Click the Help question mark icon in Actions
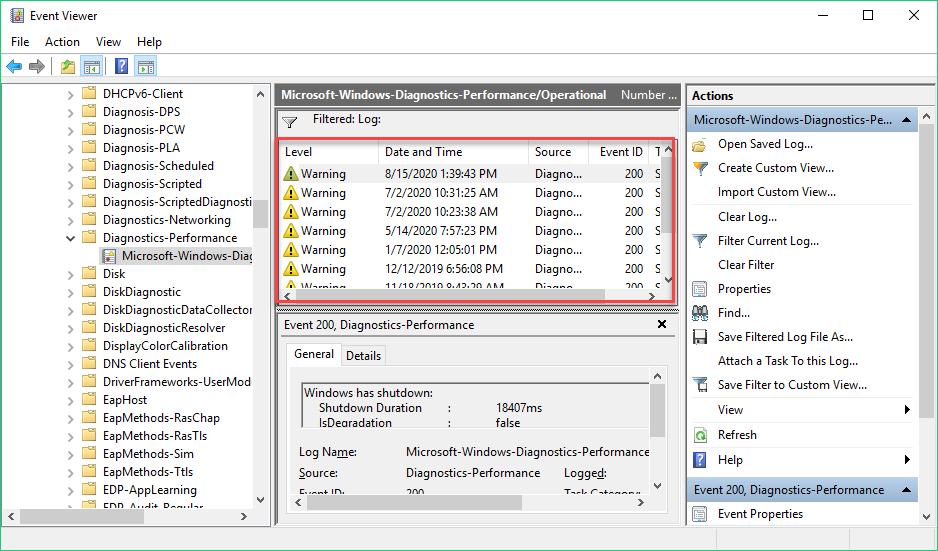The width and height of the screenshot is (938, 551). (x=699, y=459)
